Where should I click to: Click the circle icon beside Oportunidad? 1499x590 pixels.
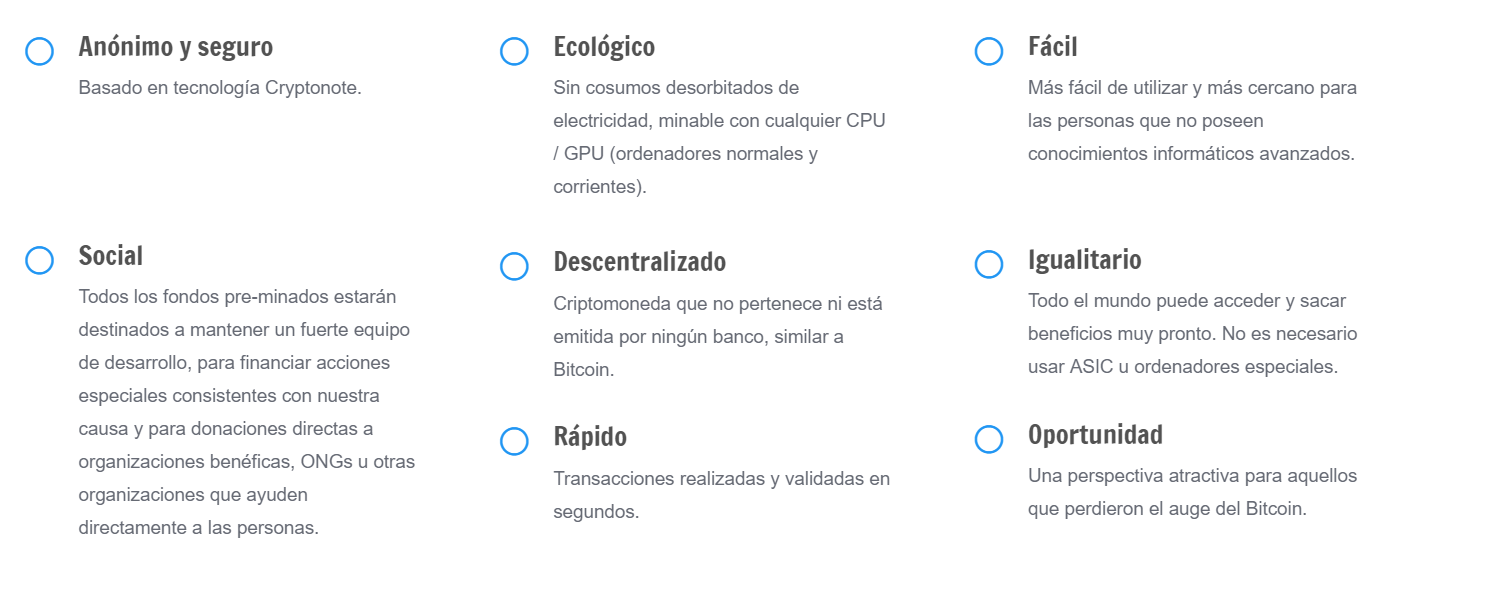click(x=989, y=439)
